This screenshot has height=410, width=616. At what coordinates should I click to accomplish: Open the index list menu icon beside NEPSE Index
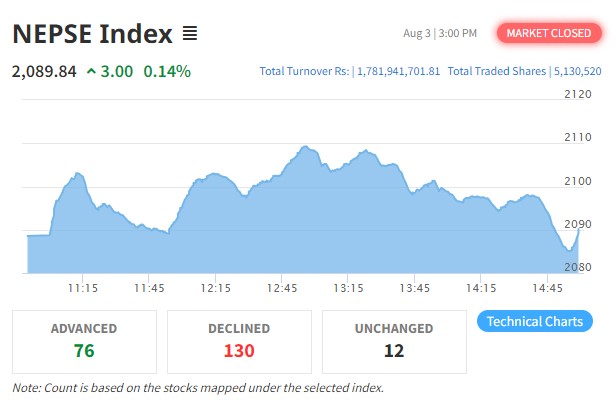click(190, 33)
